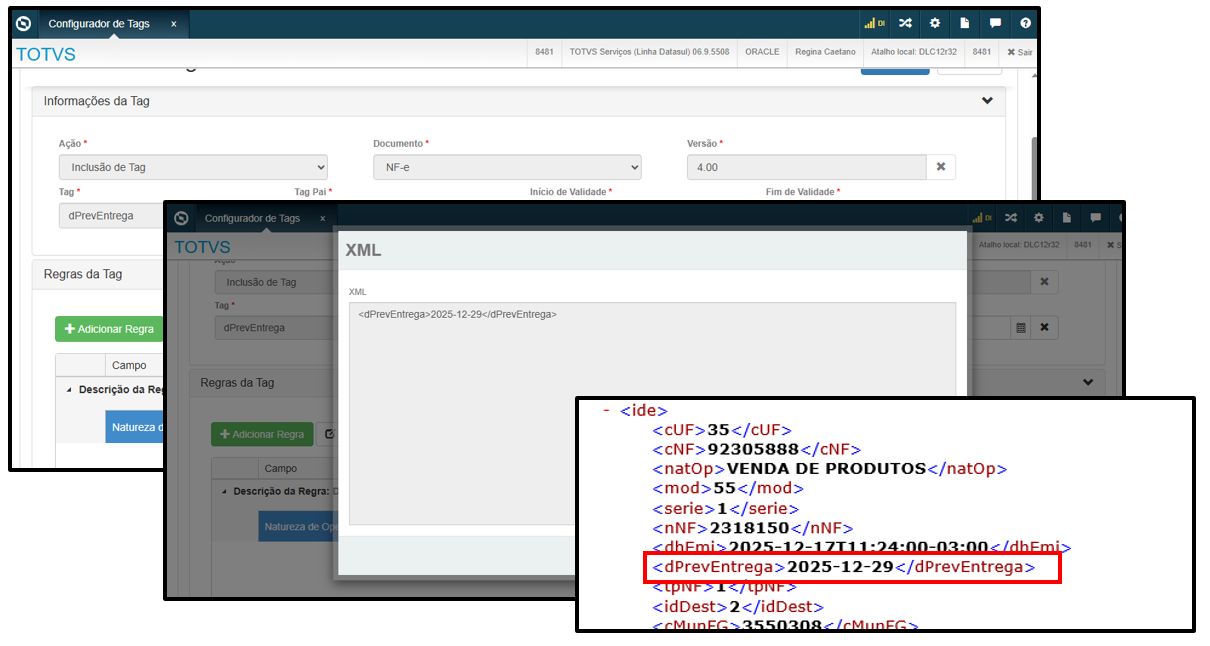Click the cUF value 35 in the XML viewer
Viewport: 1210px width, 646px height.
(721, 430)
